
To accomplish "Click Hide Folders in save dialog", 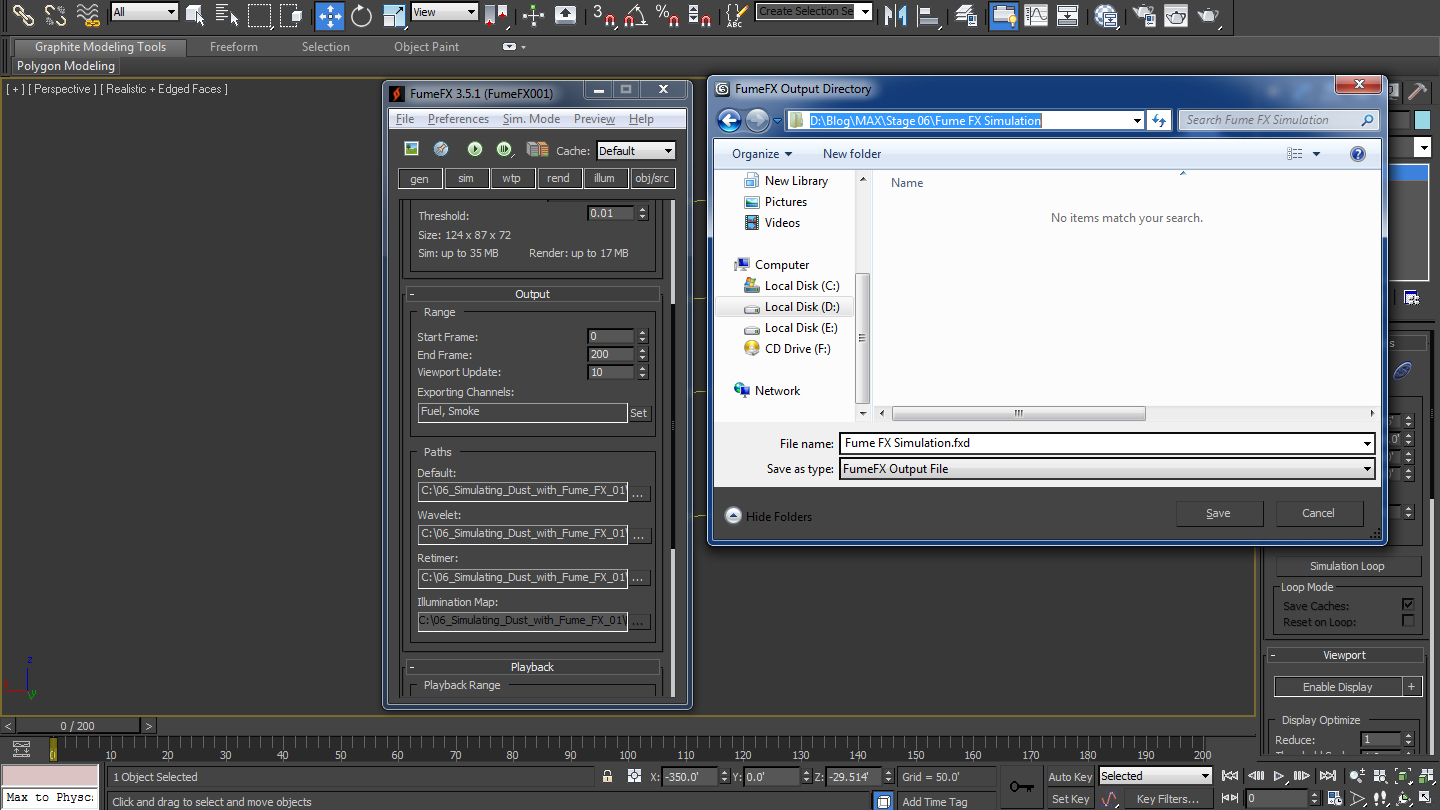I will tap(769, 516).
